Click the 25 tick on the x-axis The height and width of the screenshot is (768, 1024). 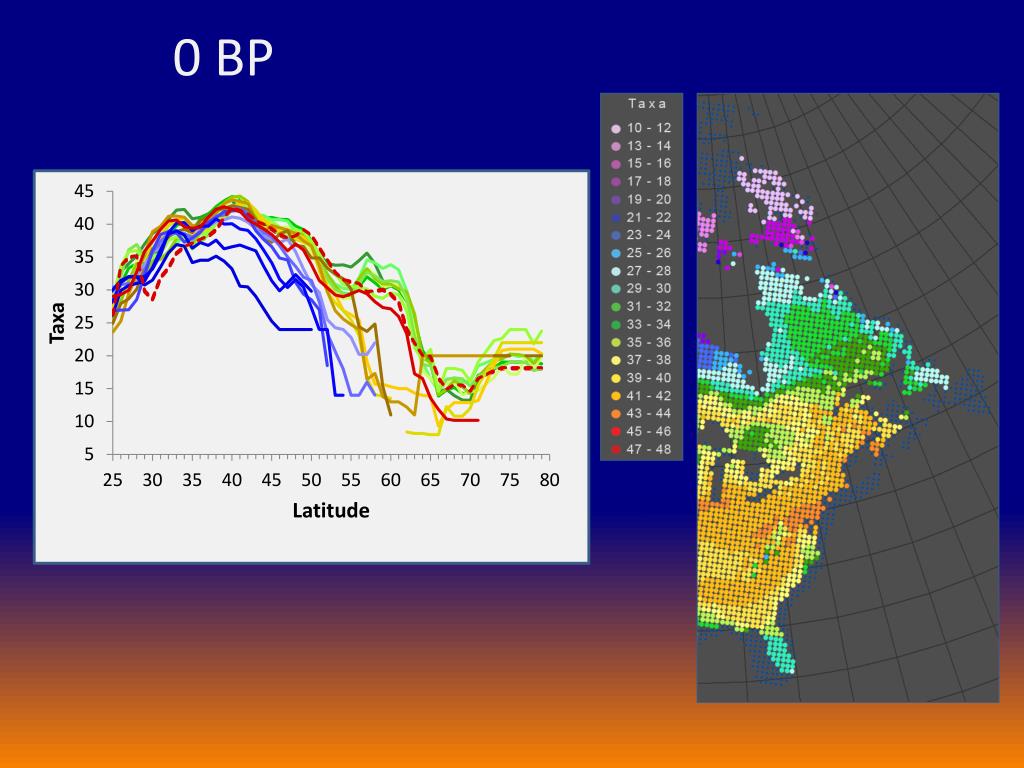(112, 480)
